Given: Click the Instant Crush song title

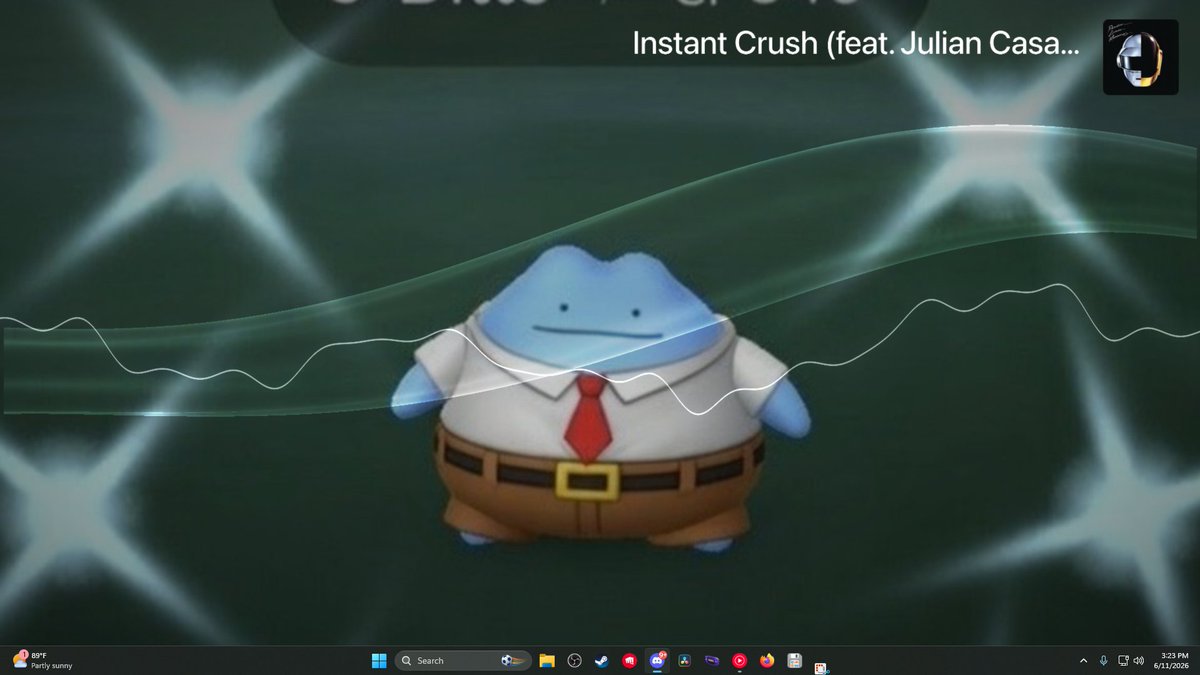Looking at the screenshot, I should click(x=856, y=44).
